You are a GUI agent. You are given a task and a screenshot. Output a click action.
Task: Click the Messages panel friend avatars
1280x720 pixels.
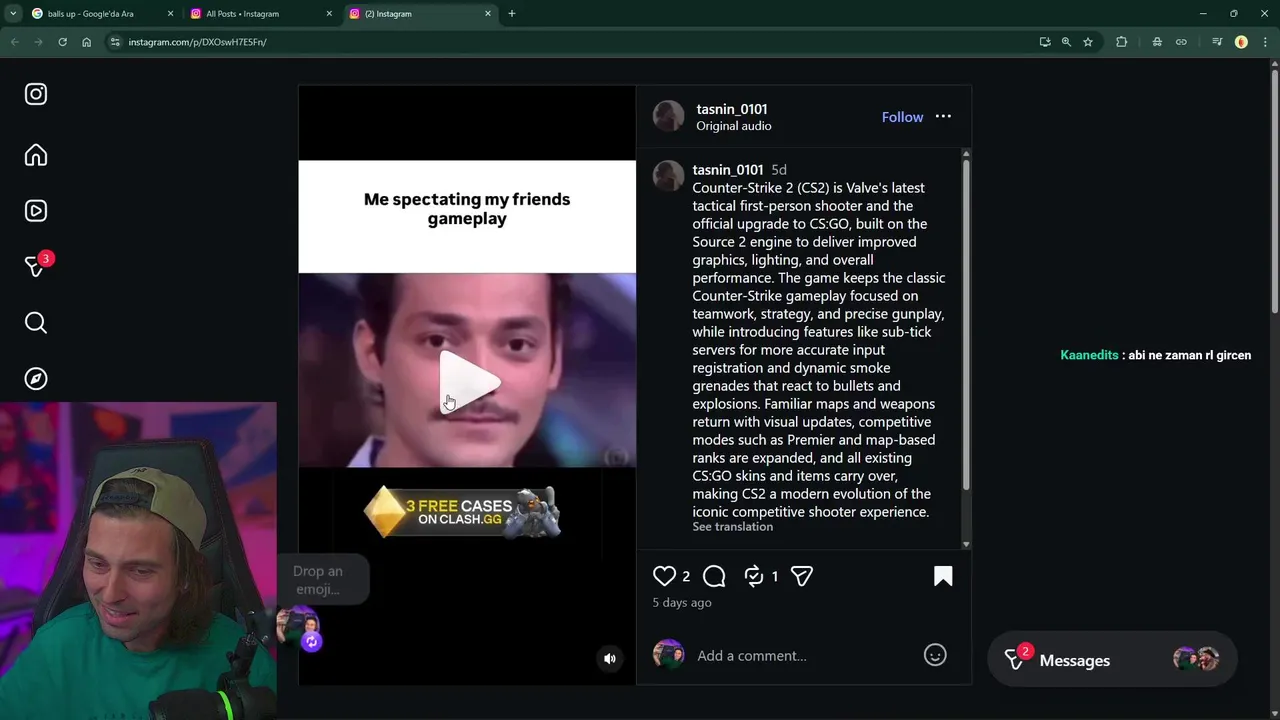1196,659
